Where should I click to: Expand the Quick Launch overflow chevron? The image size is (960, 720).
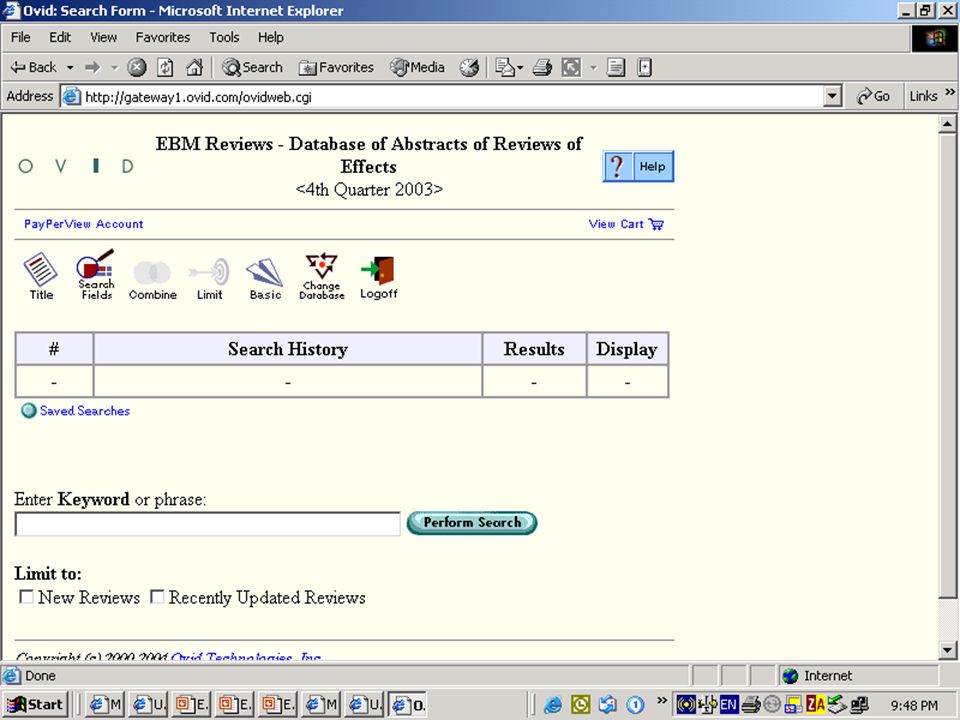coord(661,700)
